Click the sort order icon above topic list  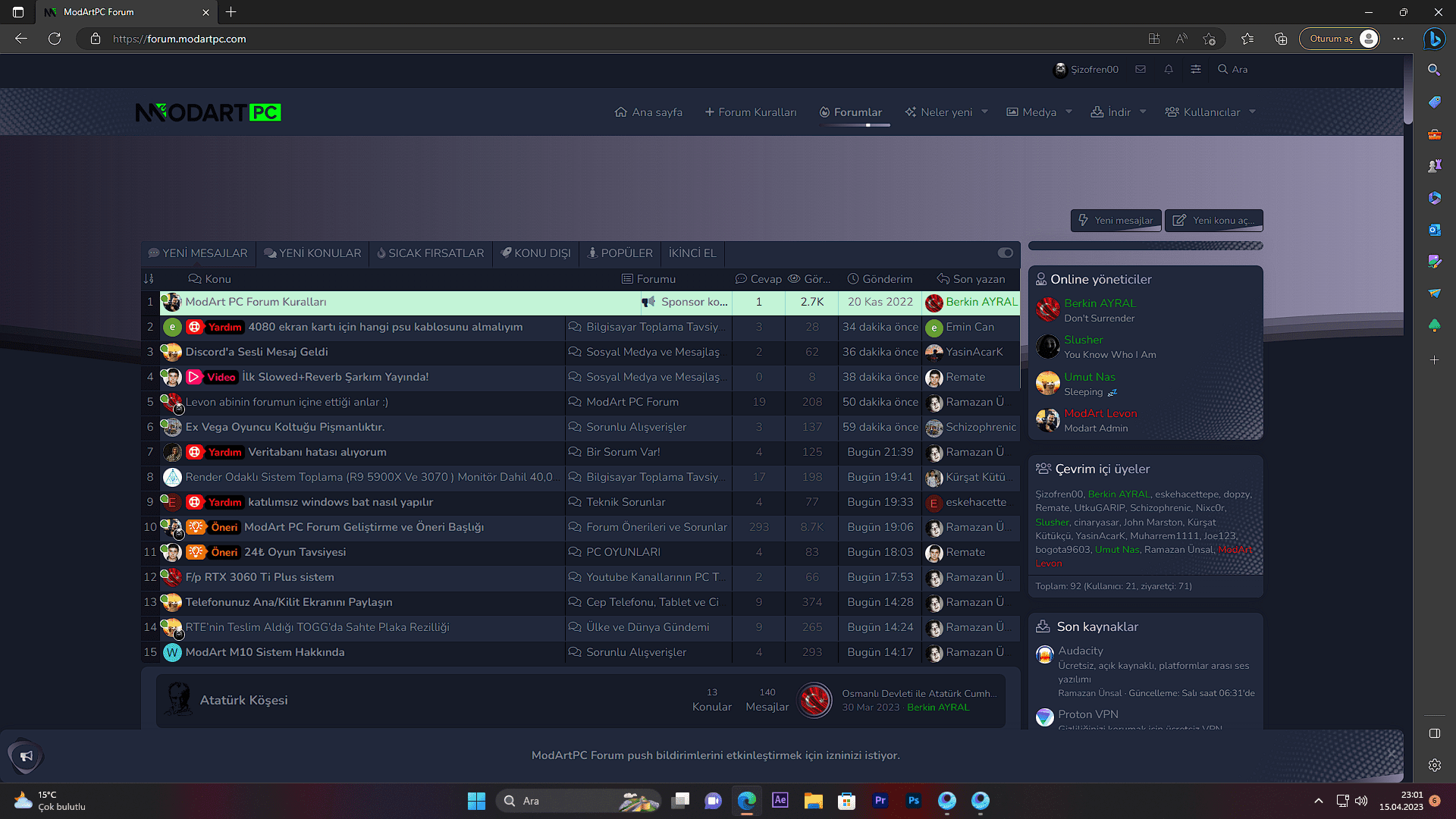[x=149, y=279]
